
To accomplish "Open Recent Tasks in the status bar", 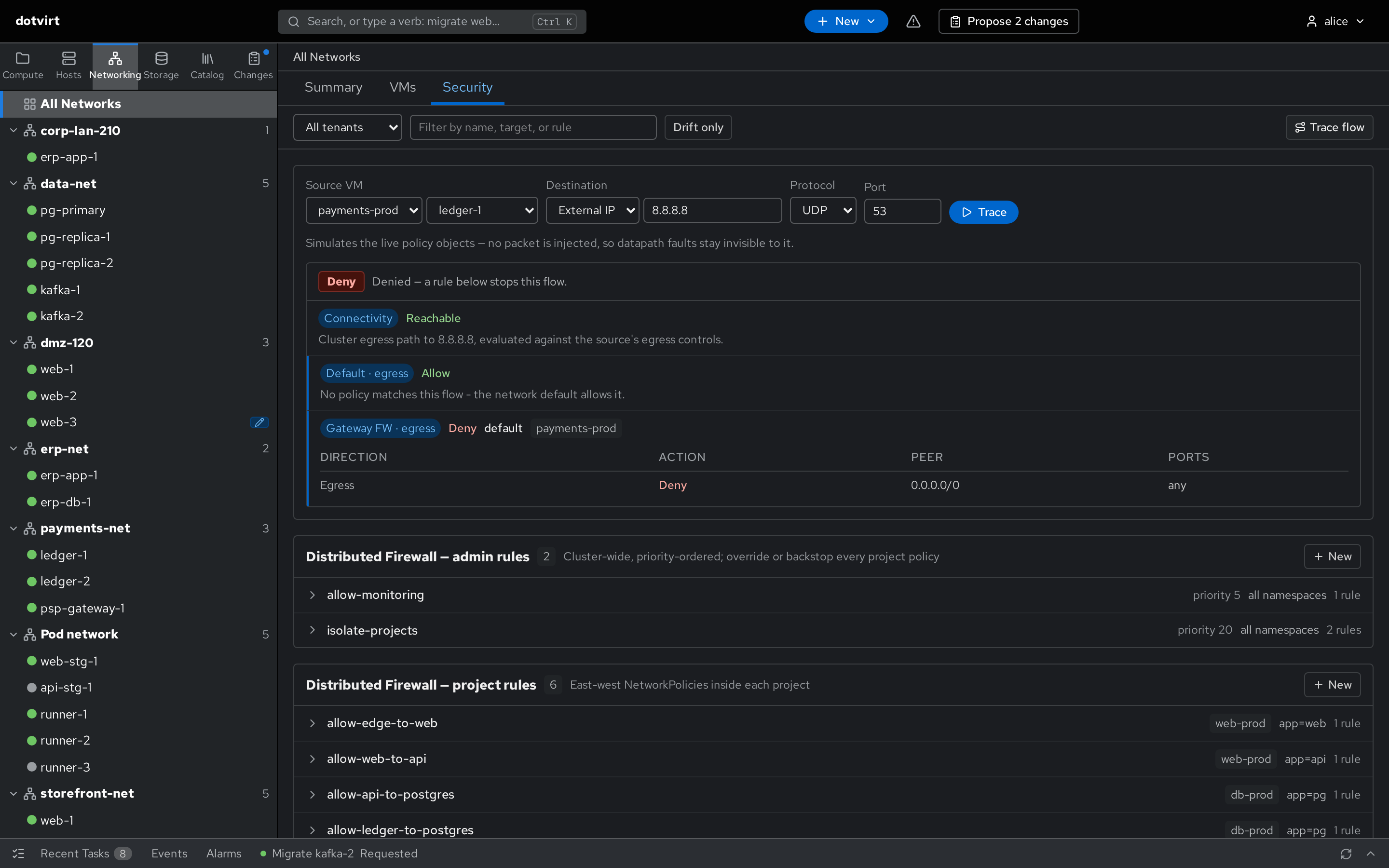I will [85, 854].
